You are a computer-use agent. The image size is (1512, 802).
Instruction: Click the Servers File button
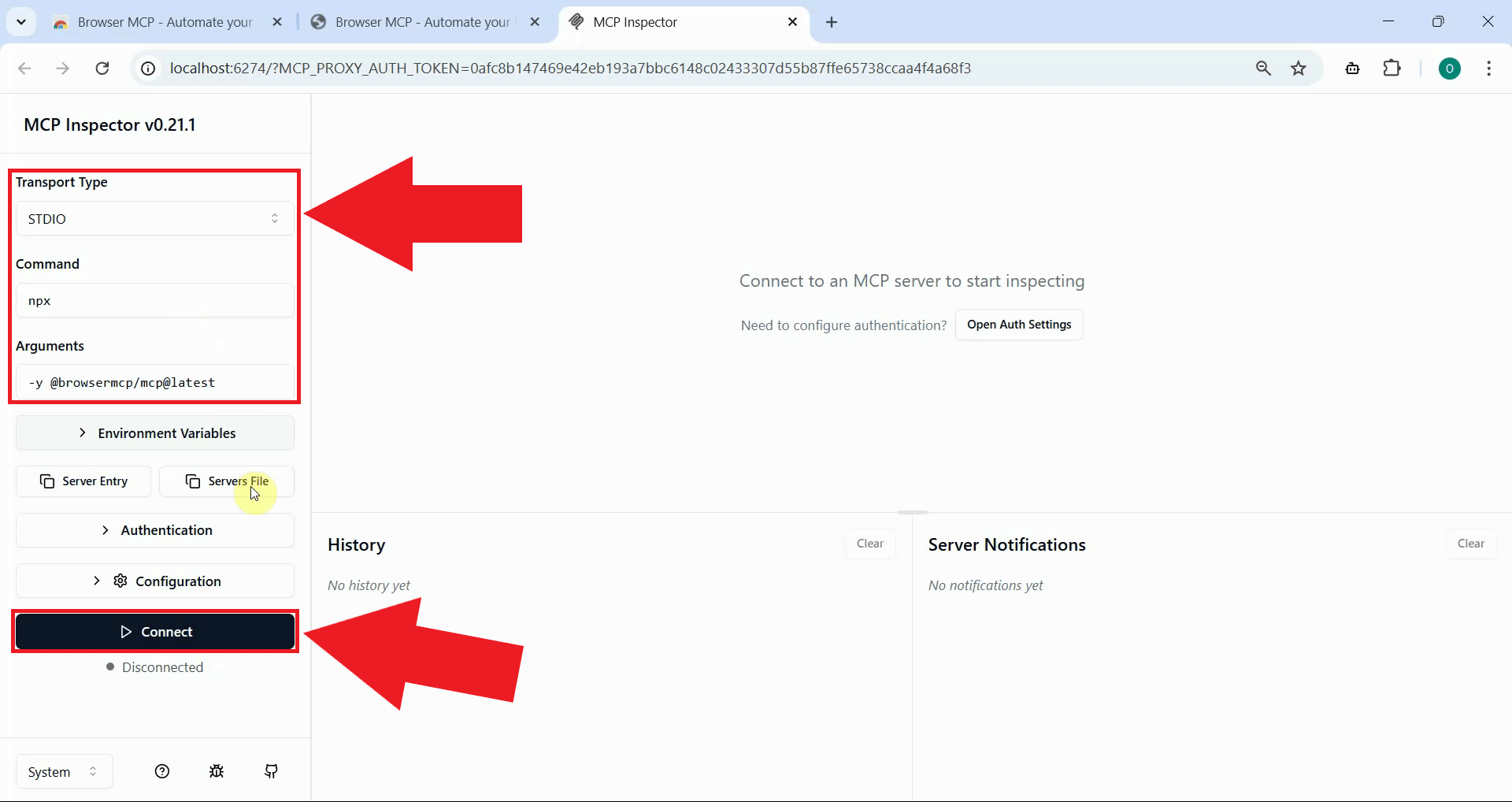227,481
